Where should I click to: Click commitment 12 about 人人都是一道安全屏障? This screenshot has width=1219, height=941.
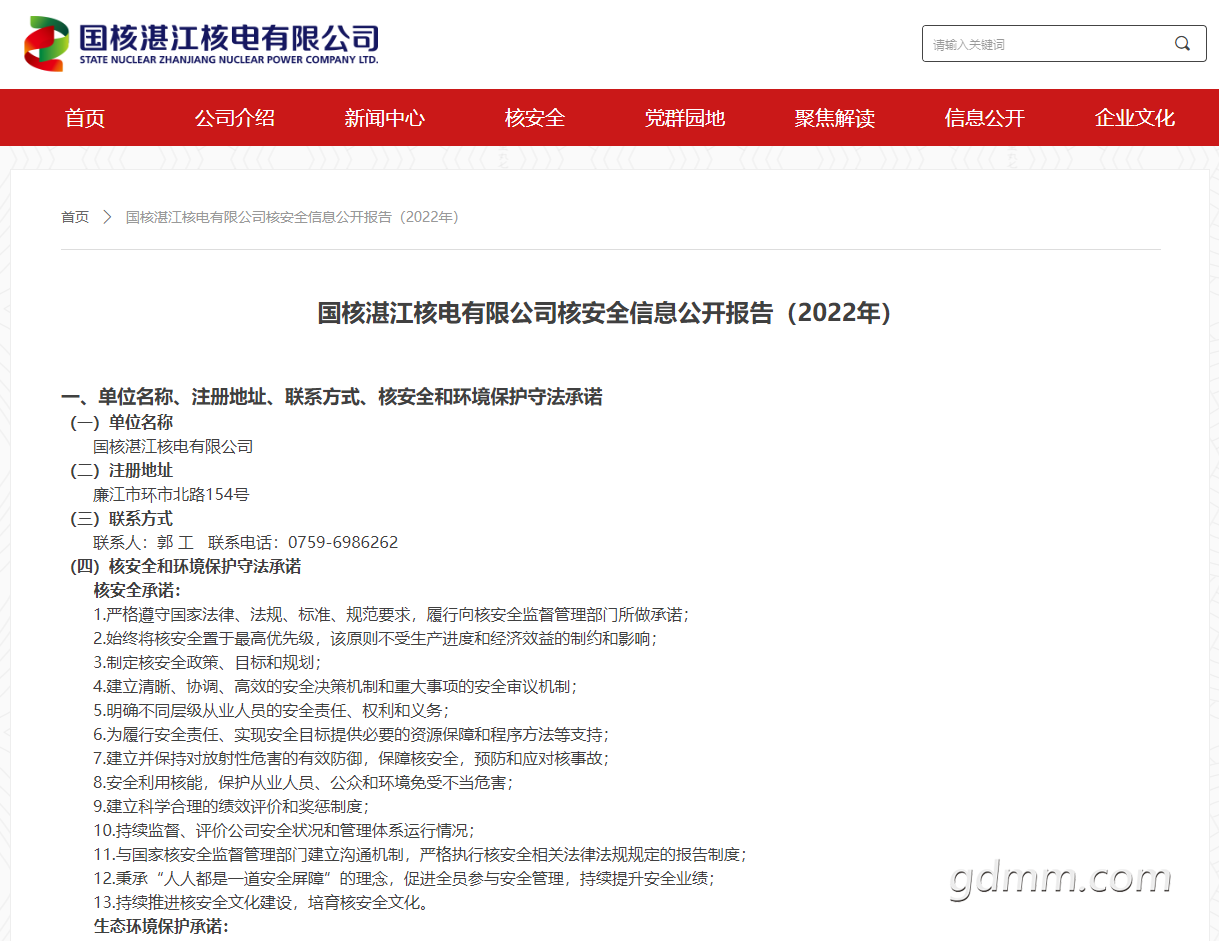[404, 878]
